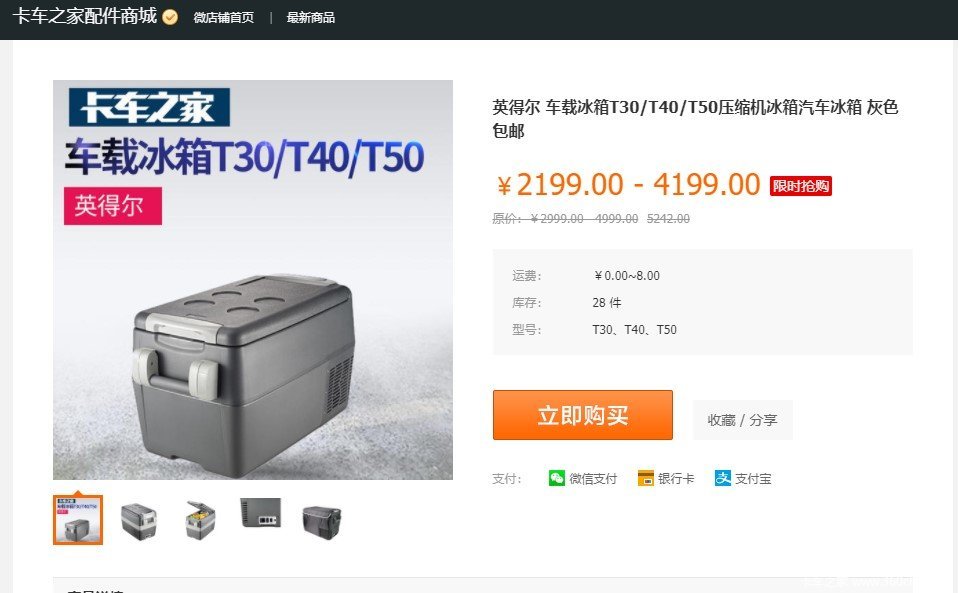Click the 限时抢购 red badge
The image size is (958, 593).
point(800,186)
